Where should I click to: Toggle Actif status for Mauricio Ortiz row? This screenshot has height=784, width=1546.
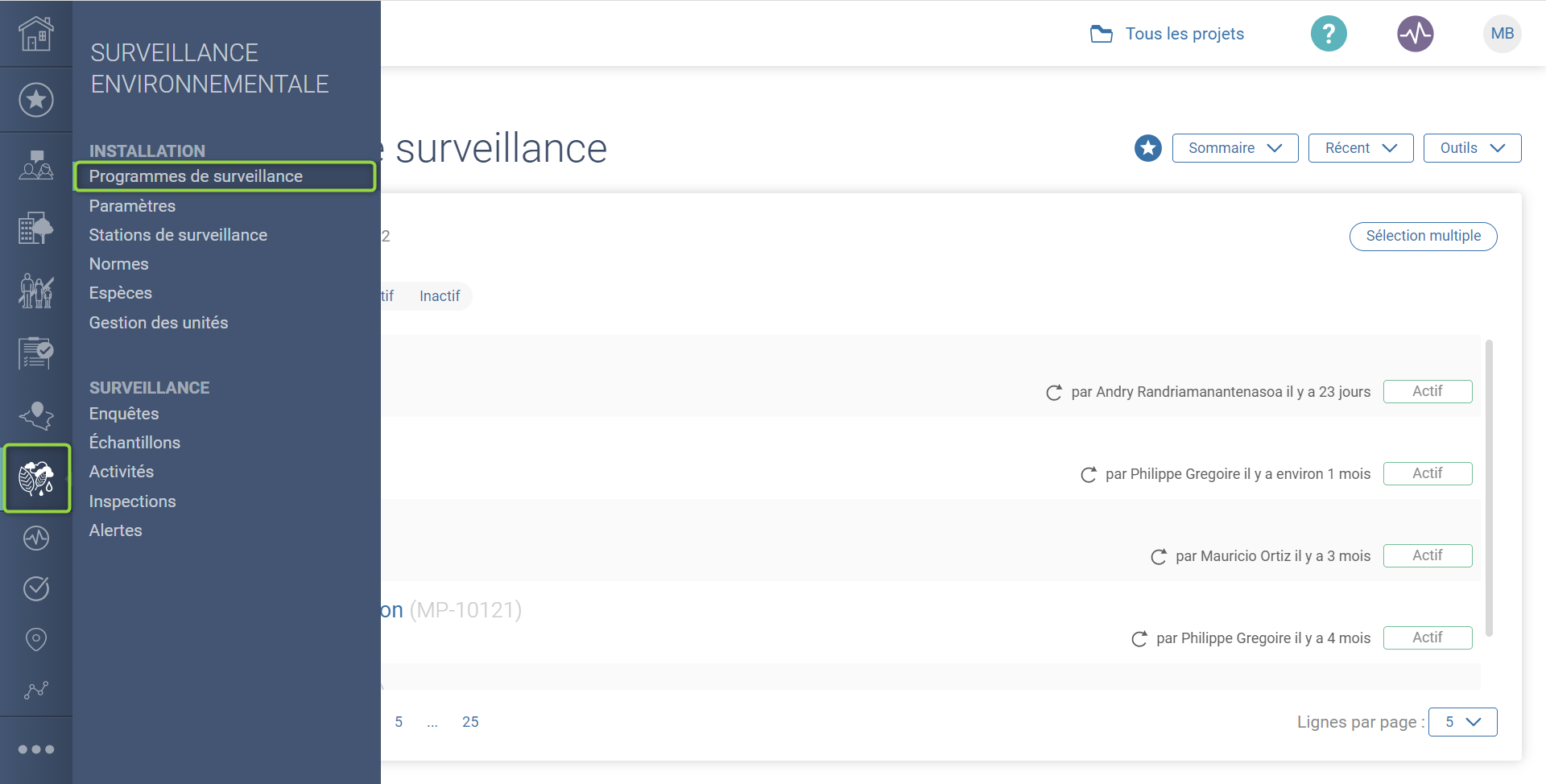(x=1427, y=555)
